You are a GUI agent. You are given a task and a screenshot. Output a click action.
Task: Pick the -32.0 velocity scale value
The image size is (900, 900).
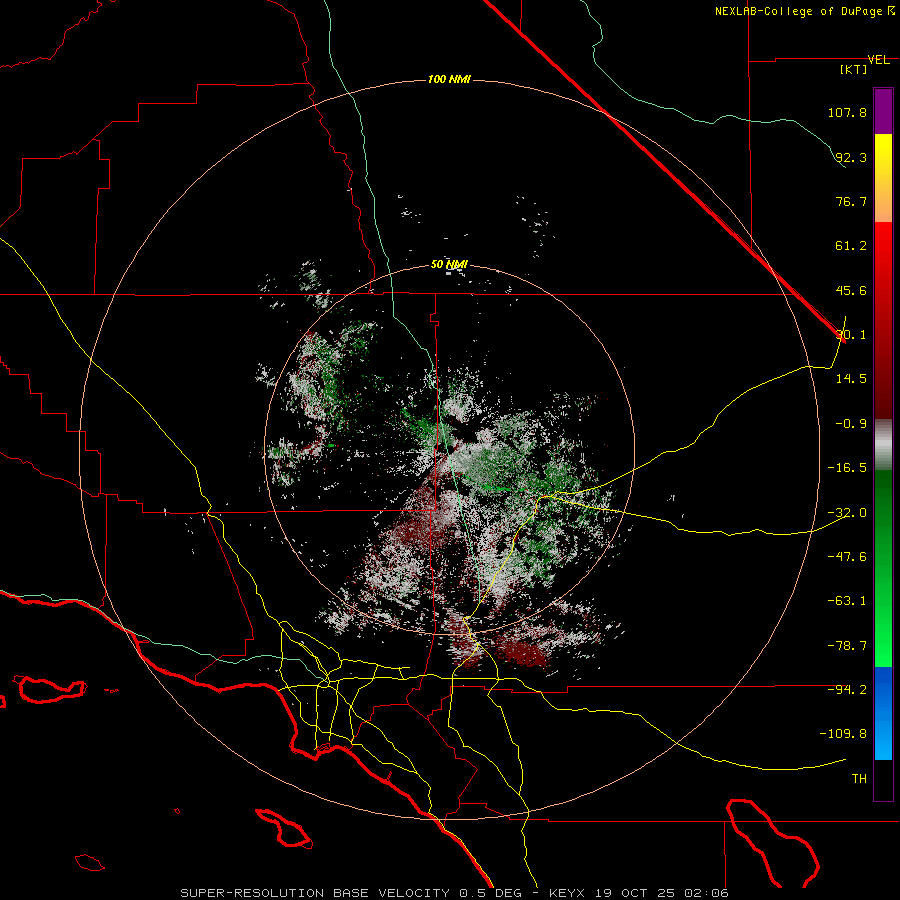point(847,513)
